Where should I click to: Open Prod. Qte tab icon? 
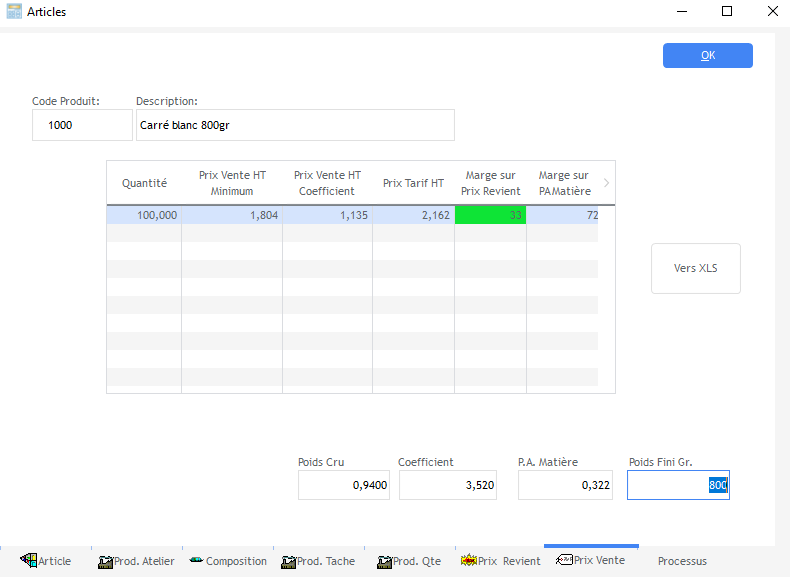tap(383, 561)
